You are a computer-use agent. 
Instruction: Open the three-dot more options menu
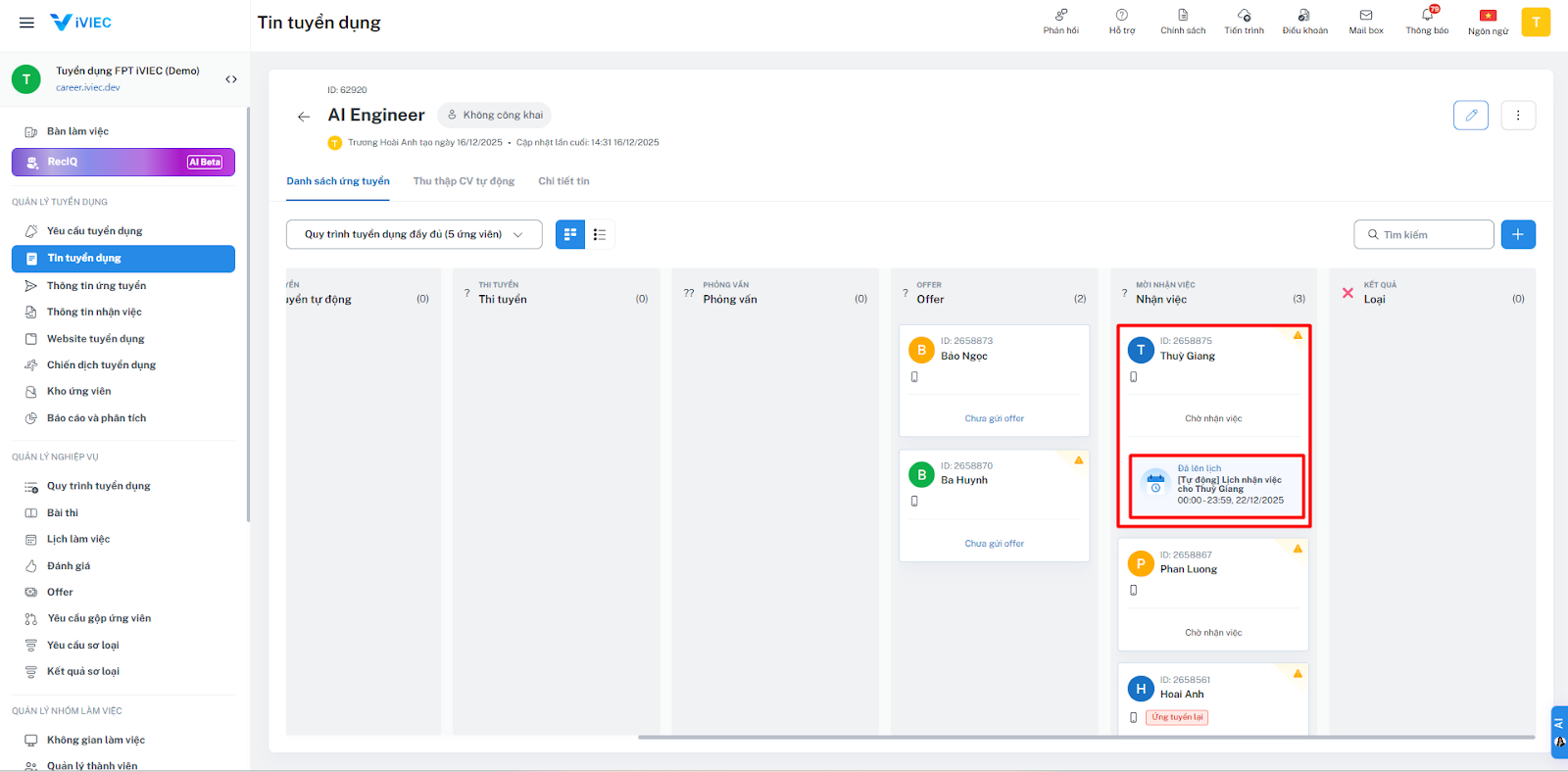coord(1518,116)
